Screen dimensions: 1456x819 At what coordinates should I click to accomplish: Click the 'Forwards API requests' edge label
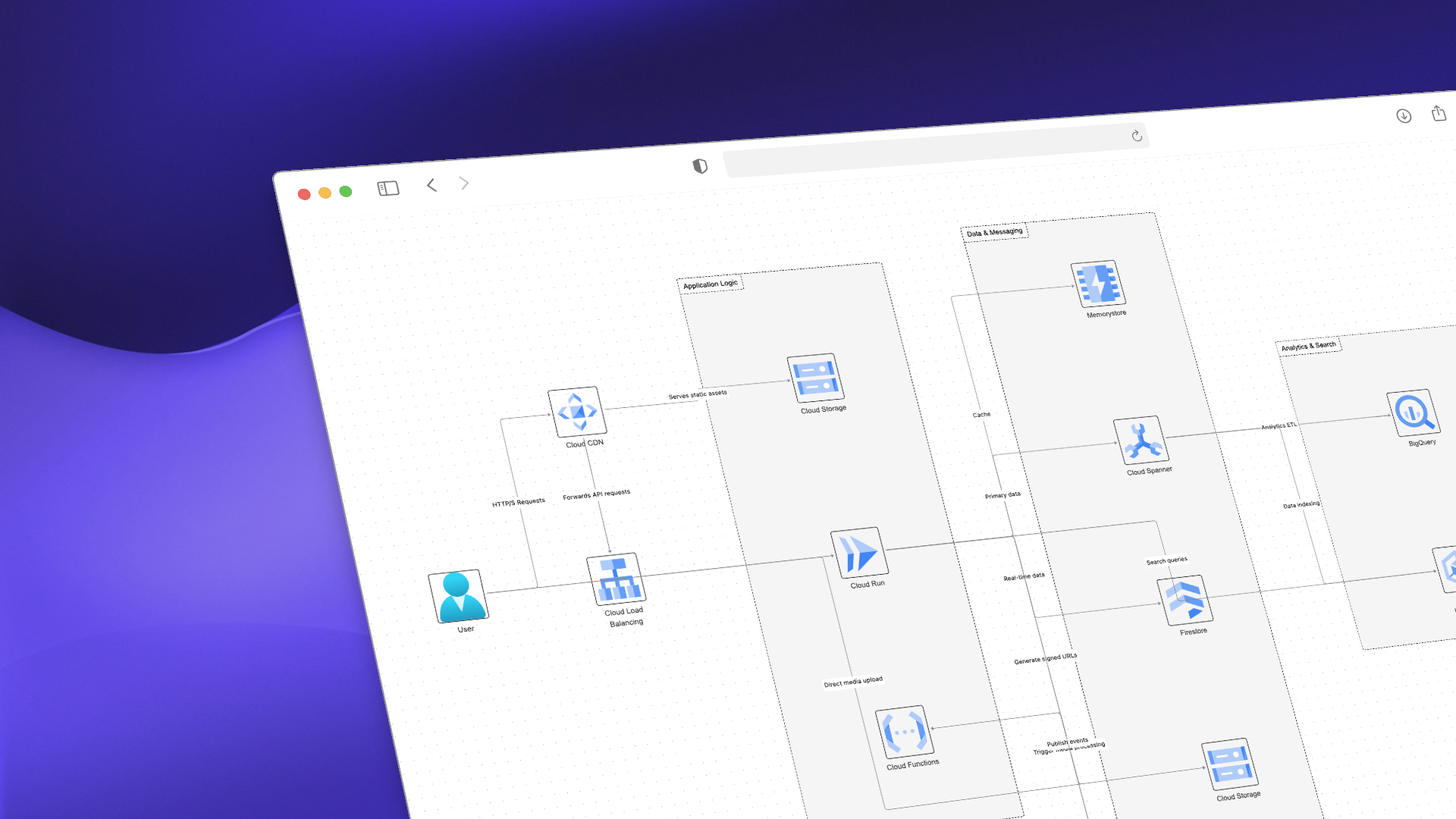click(597, 494)
